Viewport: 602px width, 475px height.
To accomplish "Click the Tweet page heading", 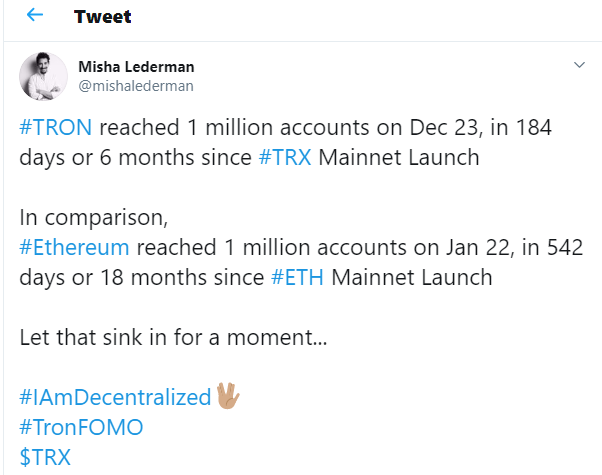I will pyautogui.click(x=103, y=17).
